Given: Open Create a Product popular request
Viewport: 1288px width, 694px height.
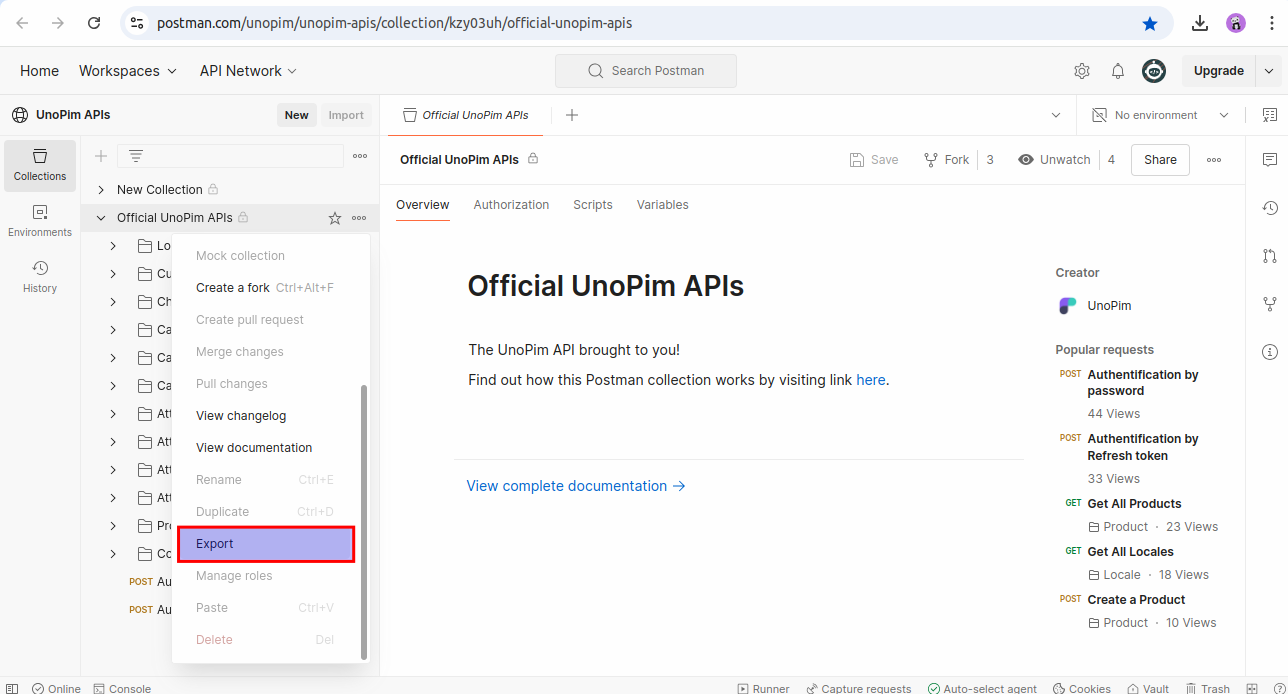Looking at the screenshot, I should tap(1136, 600).
